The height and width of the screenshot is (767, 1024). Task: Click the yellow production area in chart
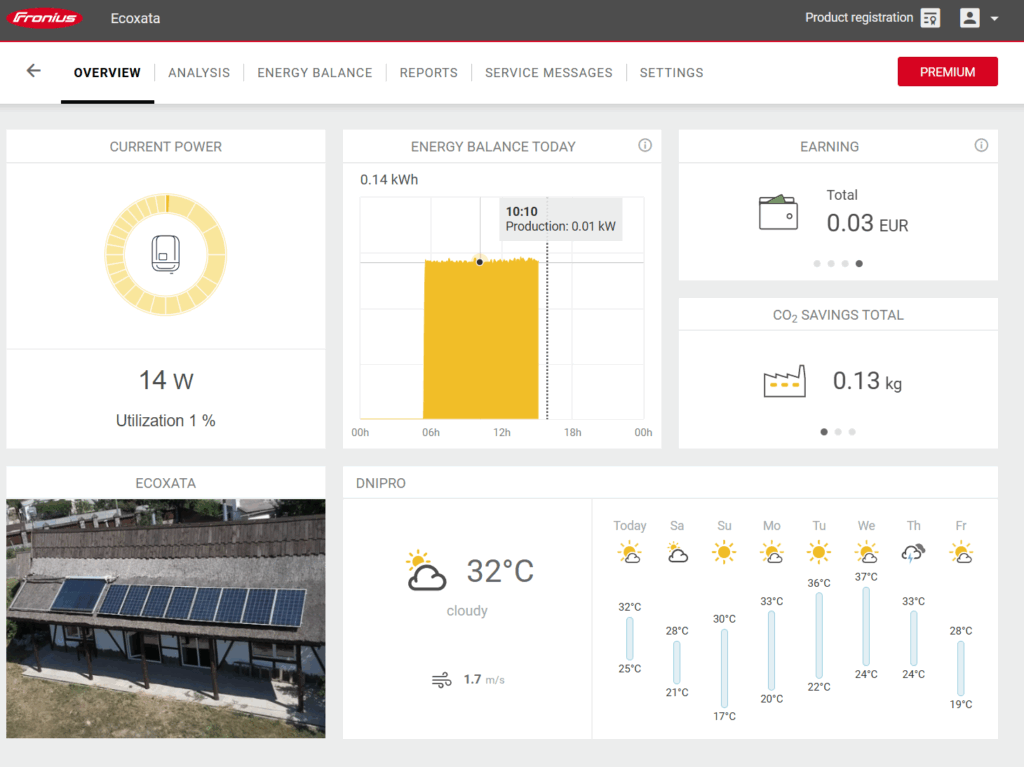coord(481,339)
